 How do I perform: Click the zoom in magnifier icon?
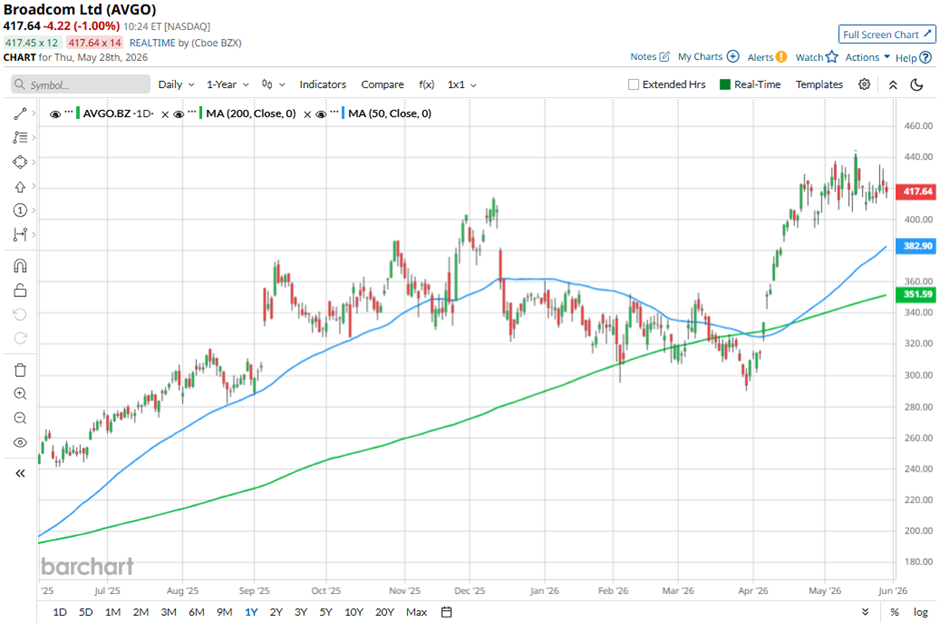pyautogui.click(x=20, y=394)
